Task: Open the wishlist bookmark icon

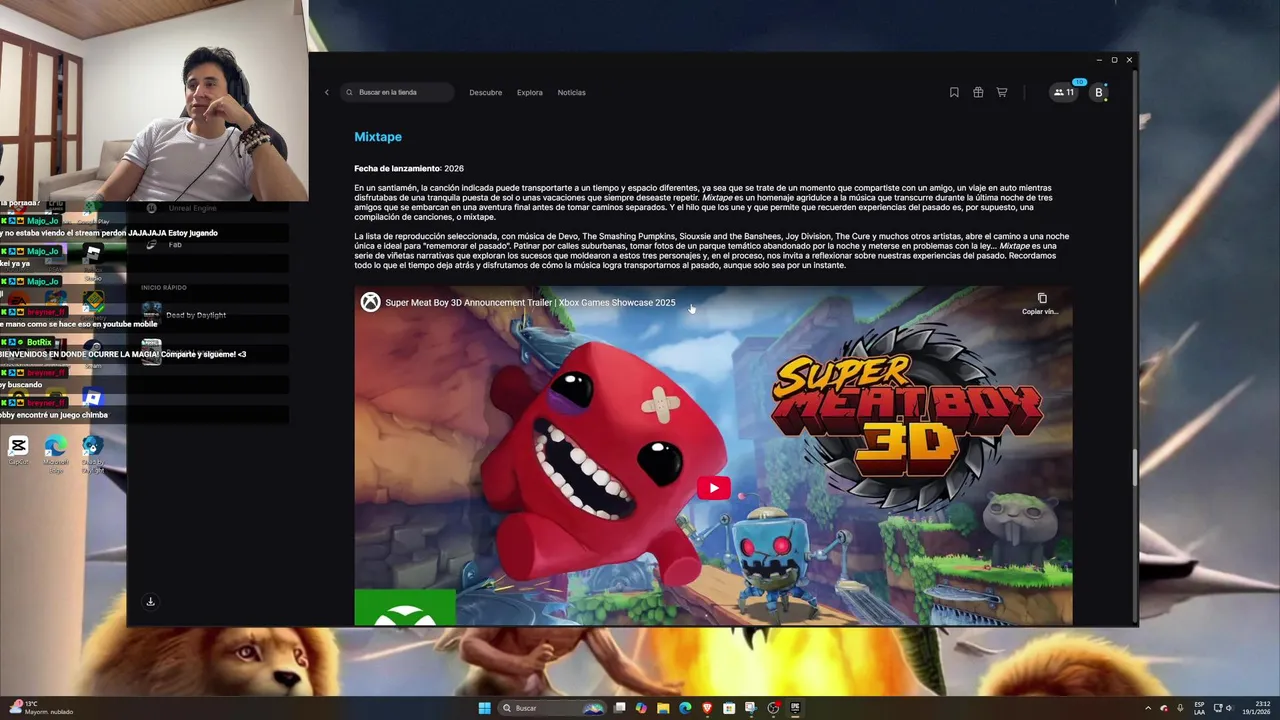Action: (x=954, y=92)
